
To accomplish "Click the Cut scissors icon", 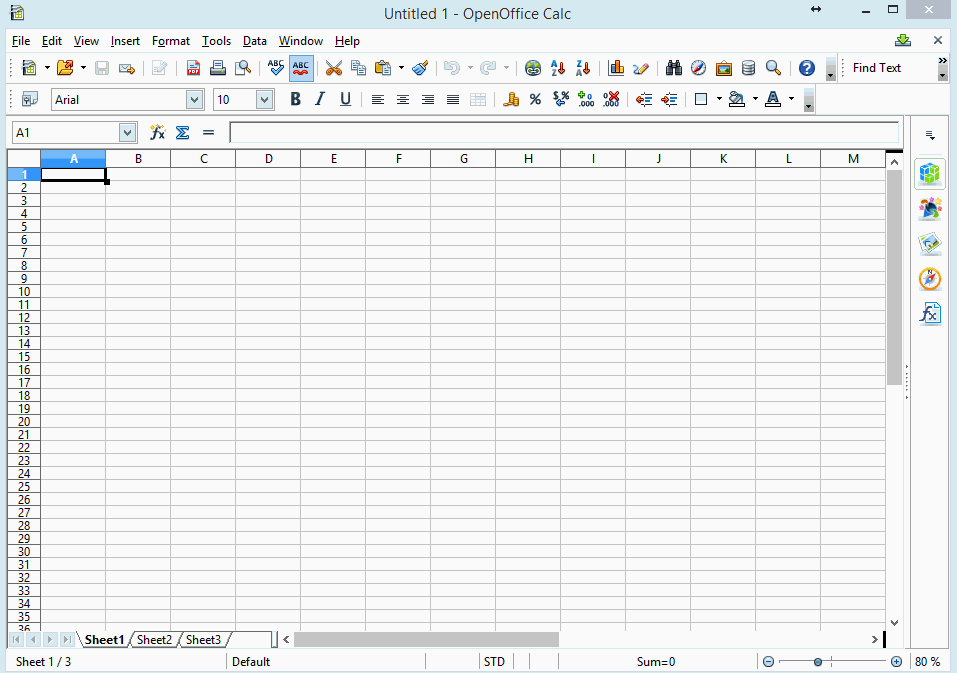I will click(333, 68).
